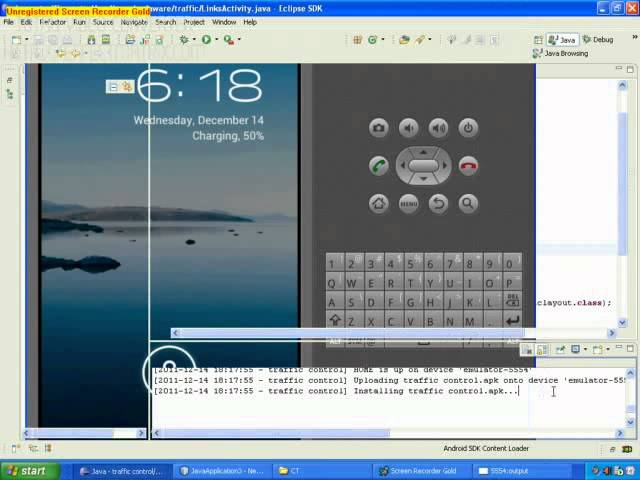
Task: Click the Open Perspective icon
Action: point(538,40)
